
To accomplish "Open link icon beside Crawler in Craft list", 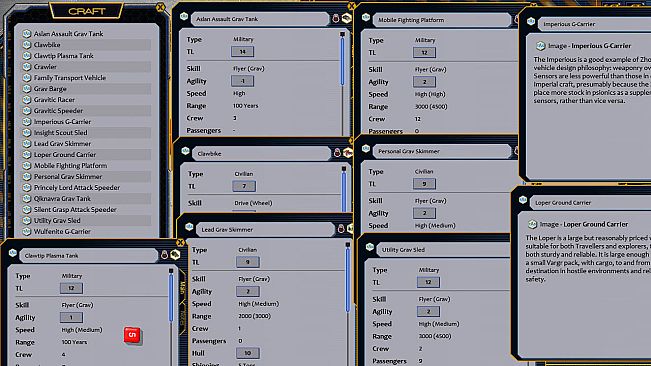I will coord(27,67).
